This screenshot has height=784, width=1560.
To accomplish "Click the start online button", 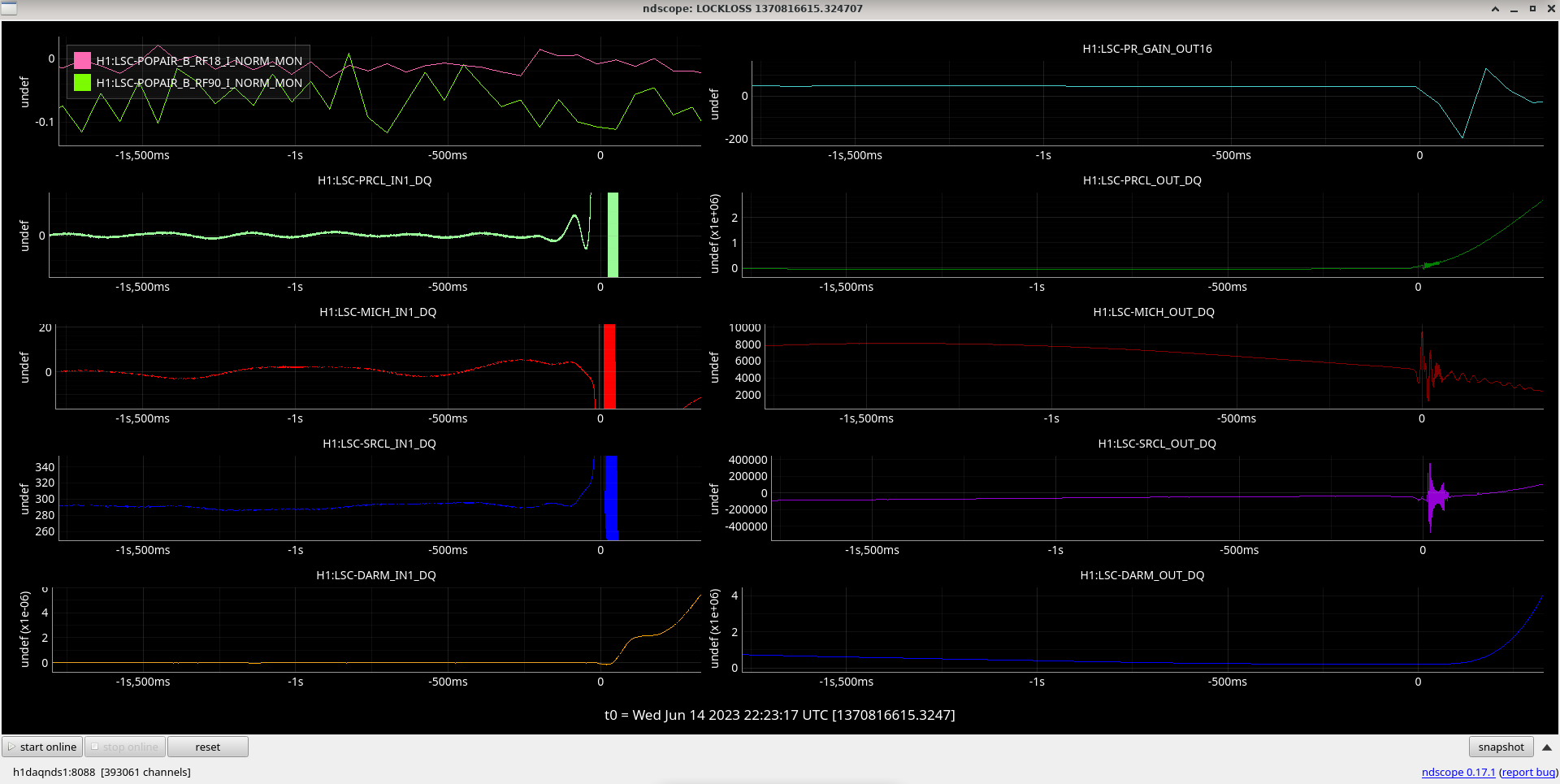I will (42, 747).
